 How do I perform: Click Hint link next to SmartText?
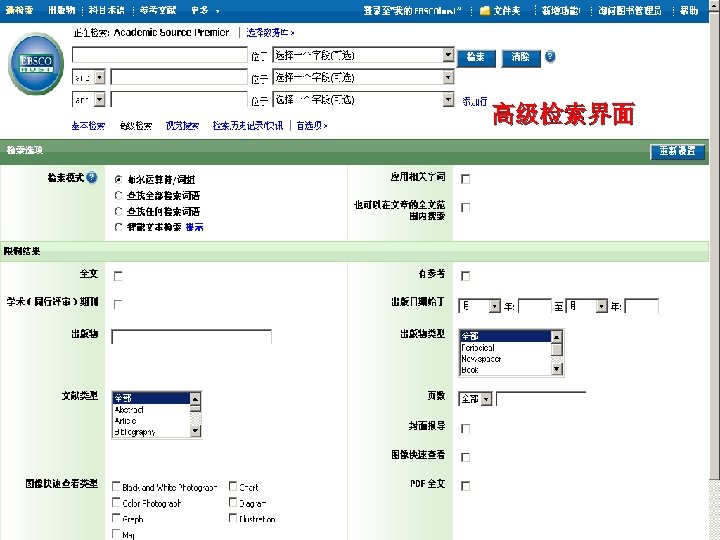click(195, 227)
